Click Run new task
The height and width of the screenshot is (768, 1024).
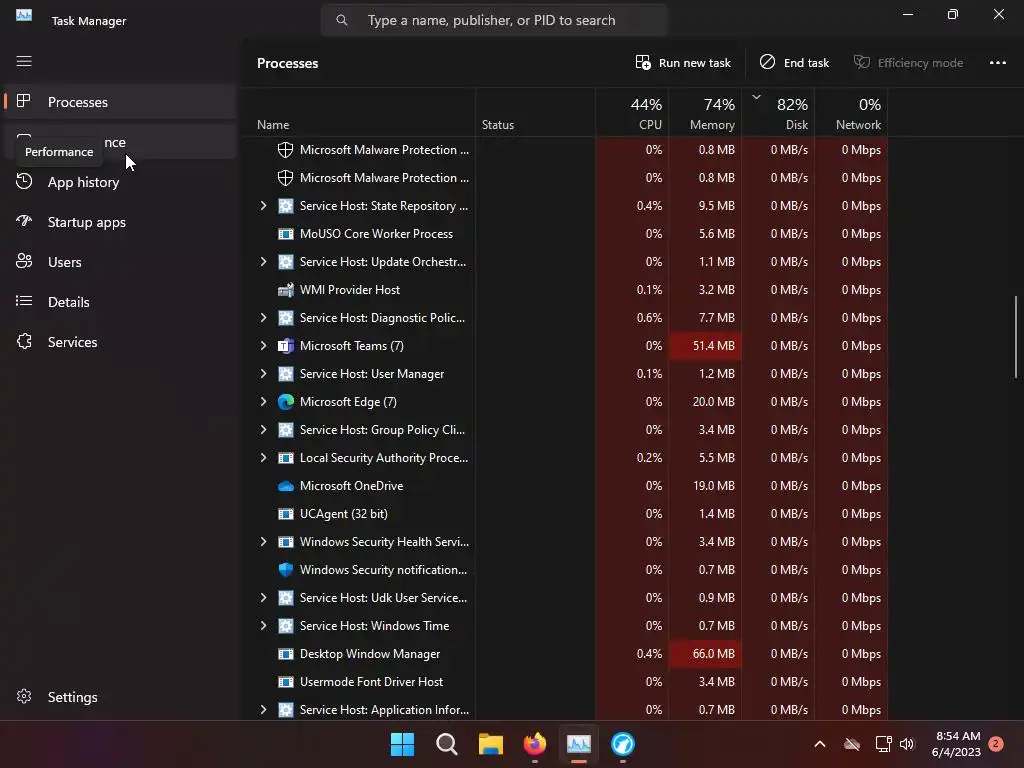[683, 63]
